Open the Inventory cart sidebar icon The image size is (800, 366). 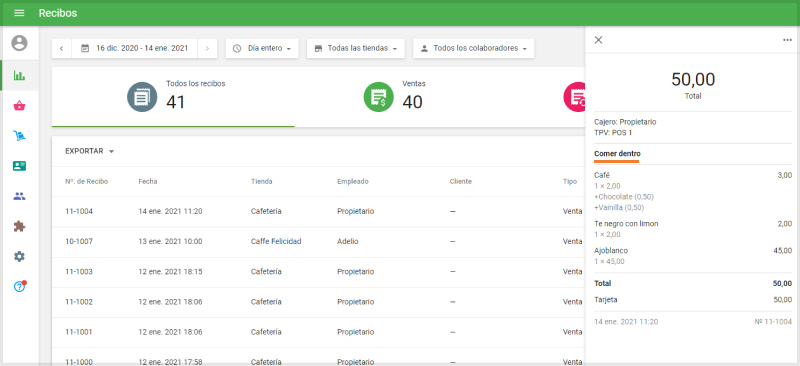click(19, 136)
